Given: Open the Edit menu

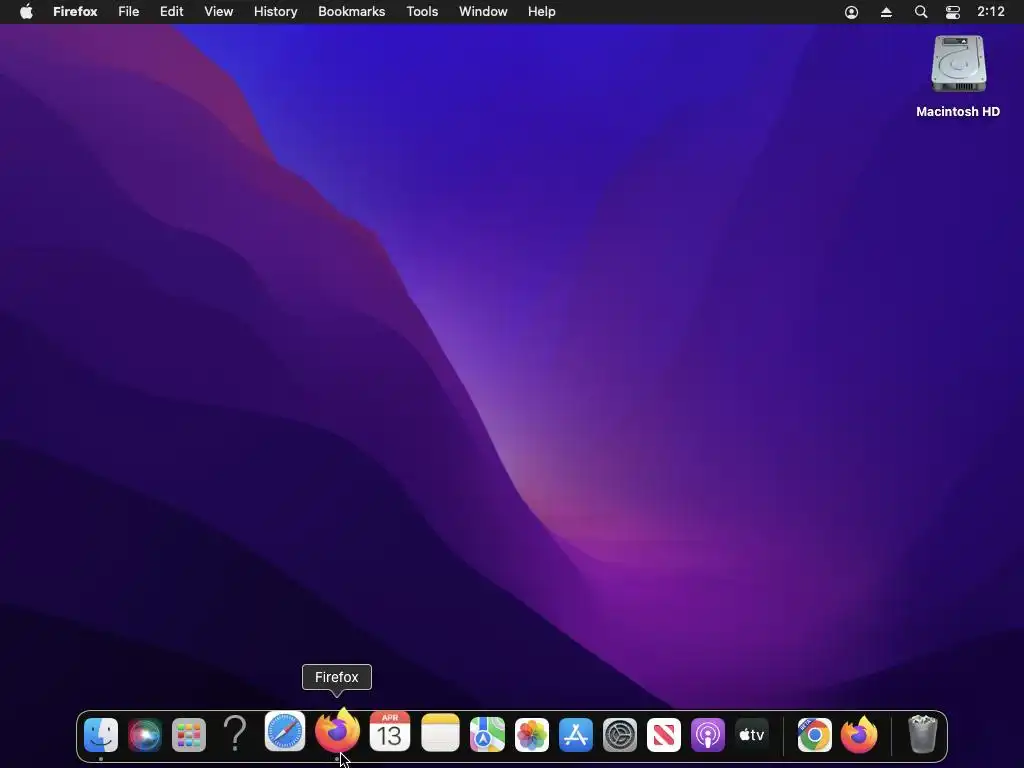Looking at the screenshot, I should (172, 12).
